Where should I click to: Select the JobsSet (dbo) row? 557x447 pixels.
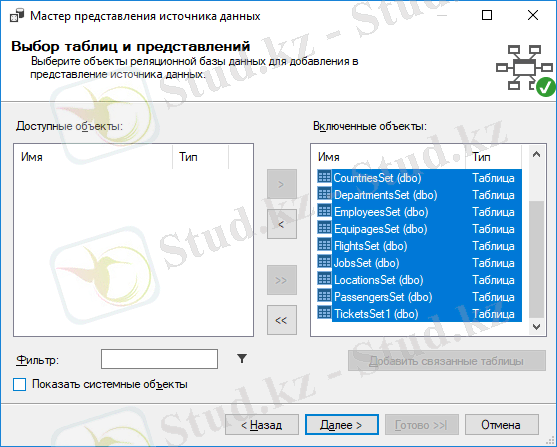click(419, 263)
